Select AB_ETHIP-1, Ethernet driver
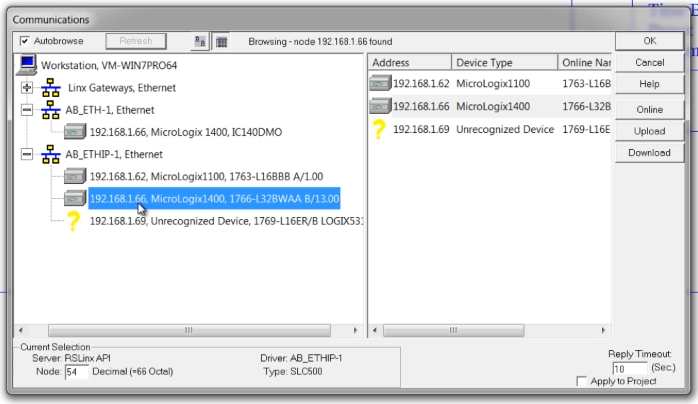Screen dimensions: 698x404 pyautogui.click(x=114, y=154)
